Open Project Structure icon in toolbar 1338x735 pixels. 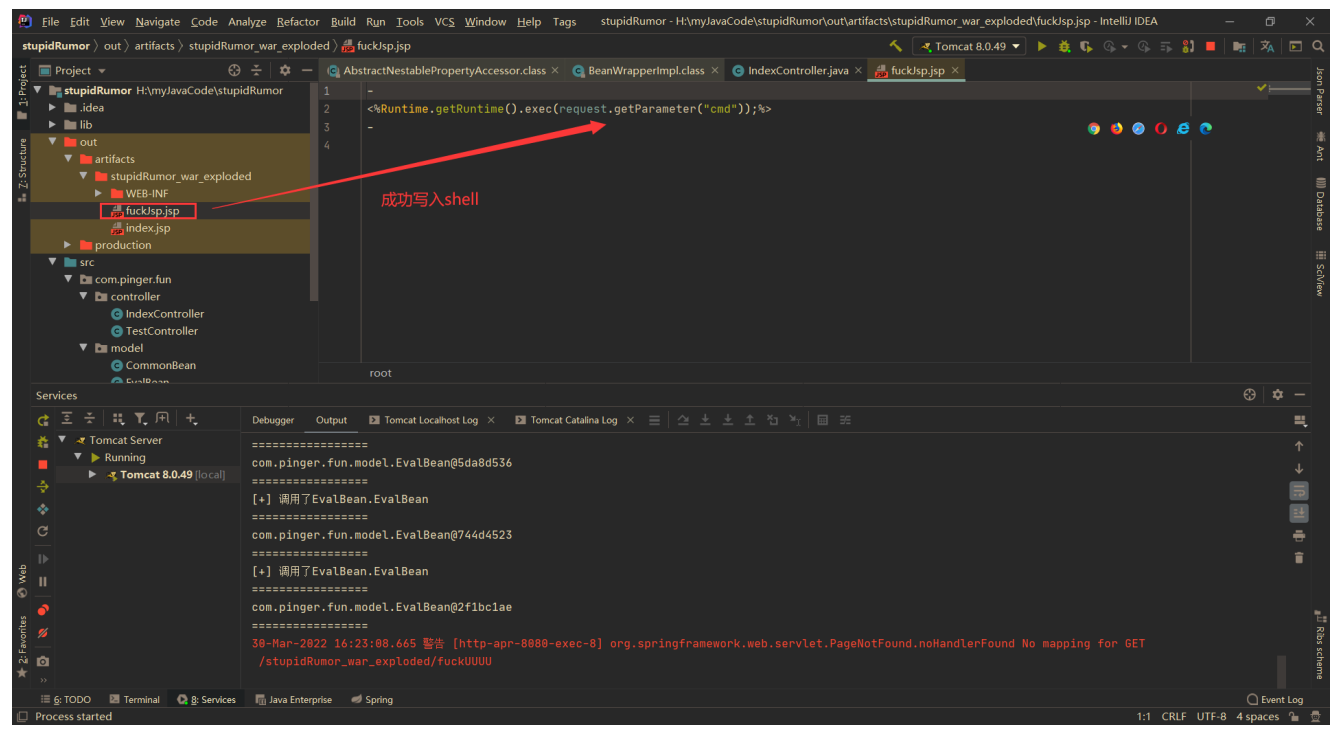[1239, 46]
